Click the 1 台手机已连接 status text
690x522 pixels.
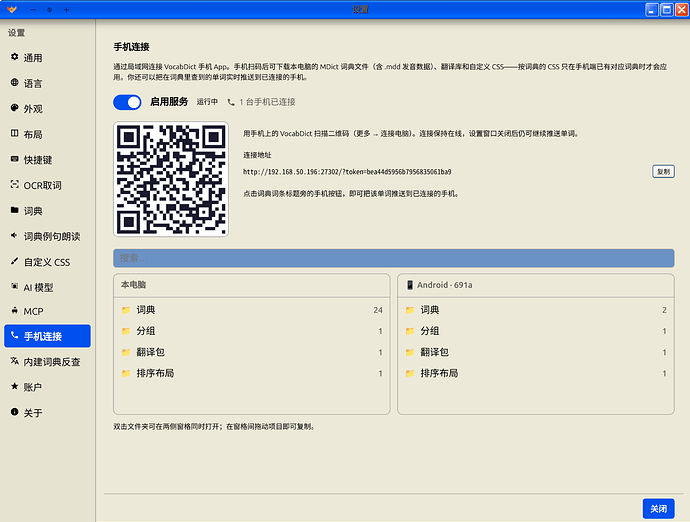point(267,102)
